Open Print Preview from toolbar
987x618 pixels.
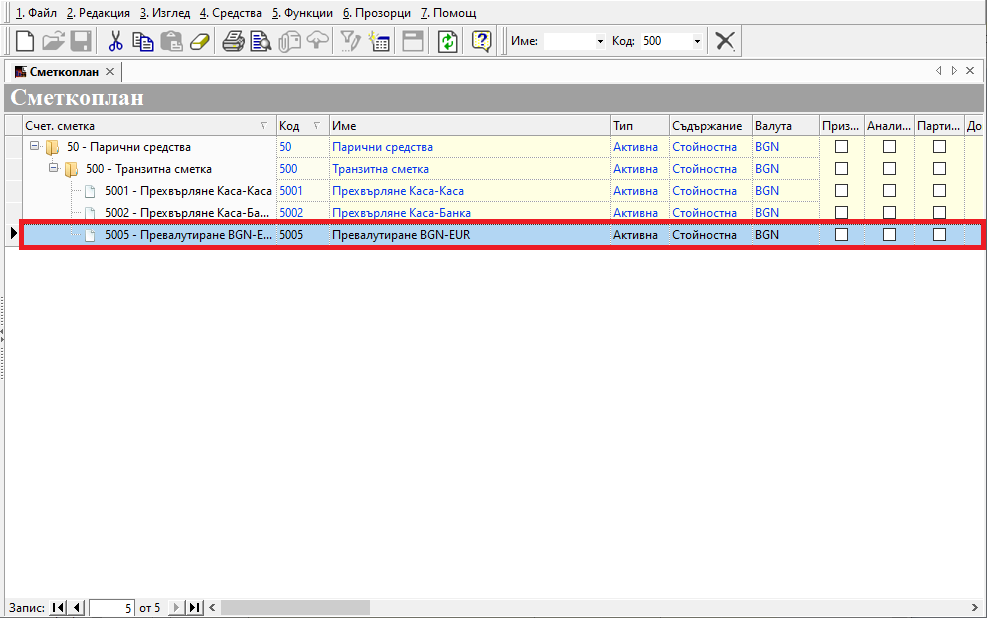pyautogui.click(x=261, y=41)
